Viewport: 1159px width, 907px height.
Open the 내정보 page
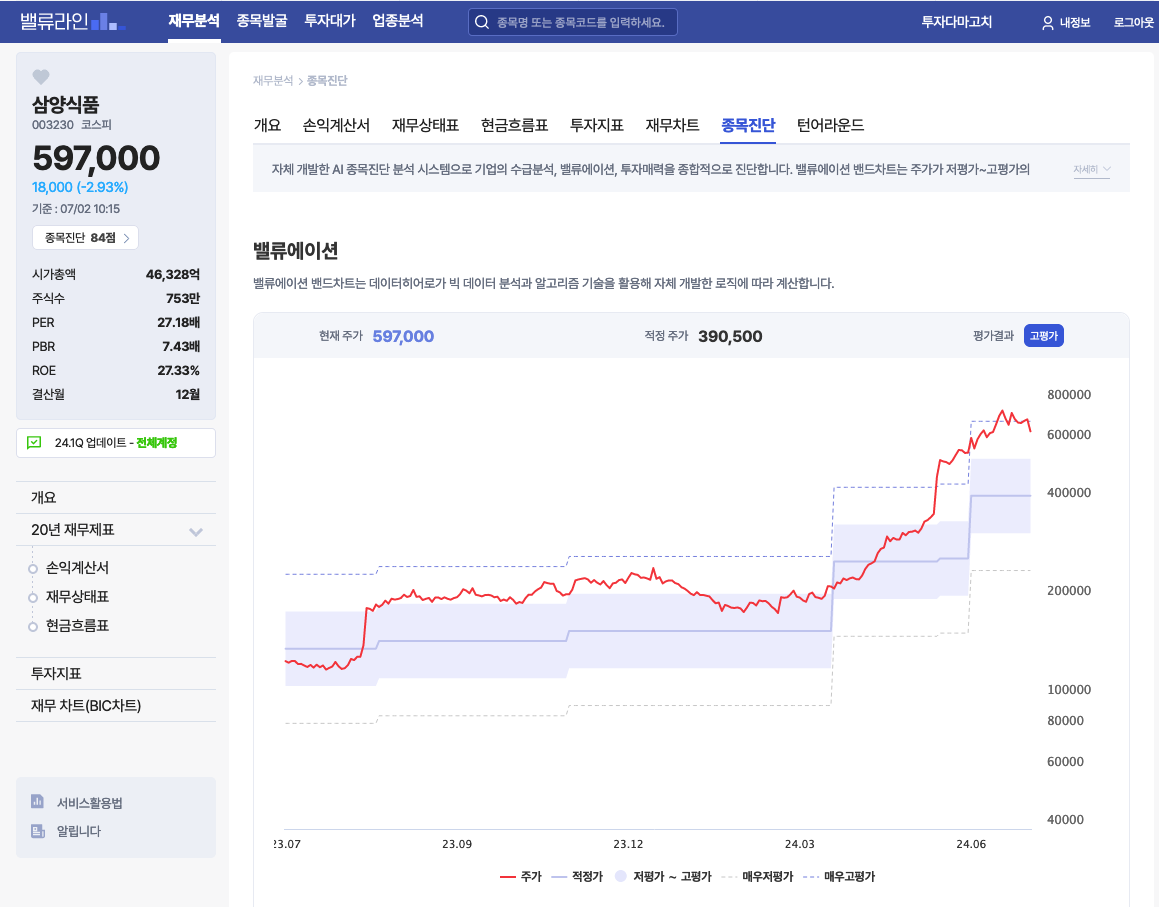click(1075, 23)
